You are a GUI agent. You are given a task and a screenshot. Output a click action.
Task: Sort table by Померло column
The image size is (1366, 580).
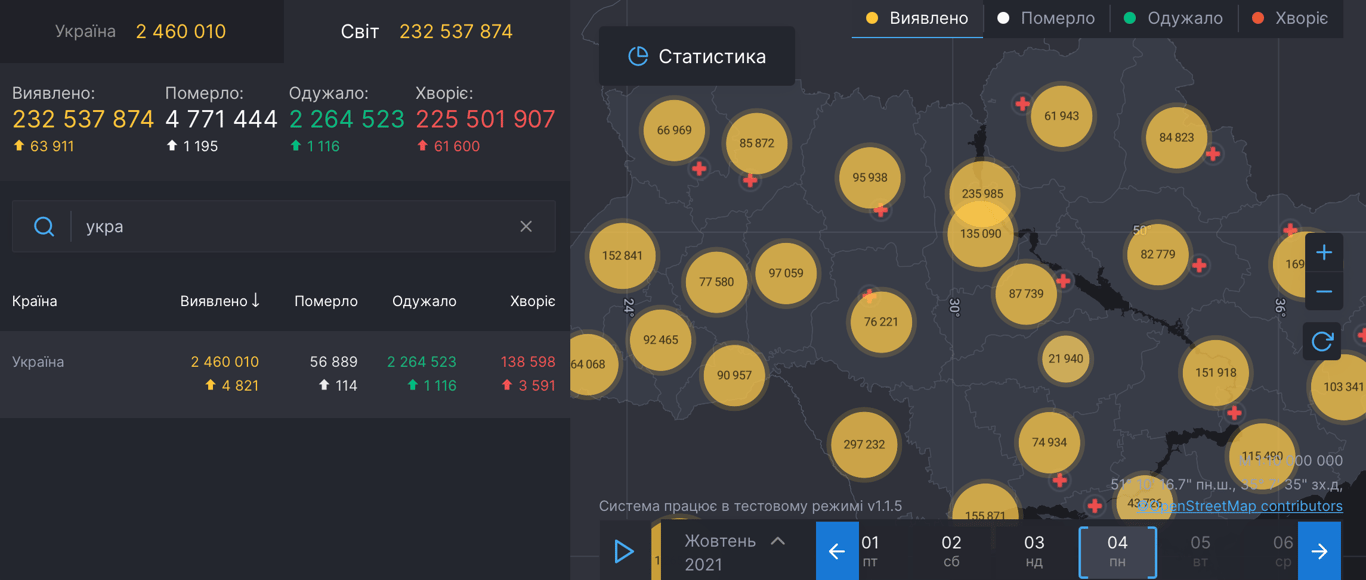[x=326, y=301]
